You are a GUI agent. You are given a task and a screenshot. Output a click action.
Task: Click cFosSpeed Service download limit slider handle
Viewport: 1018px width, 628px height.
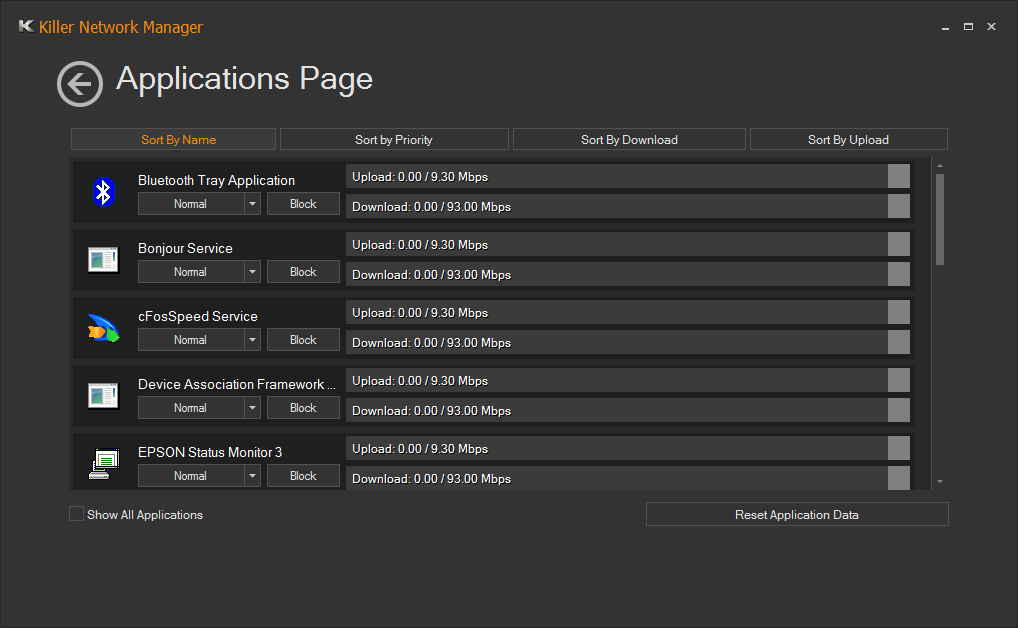coord(899,342)
